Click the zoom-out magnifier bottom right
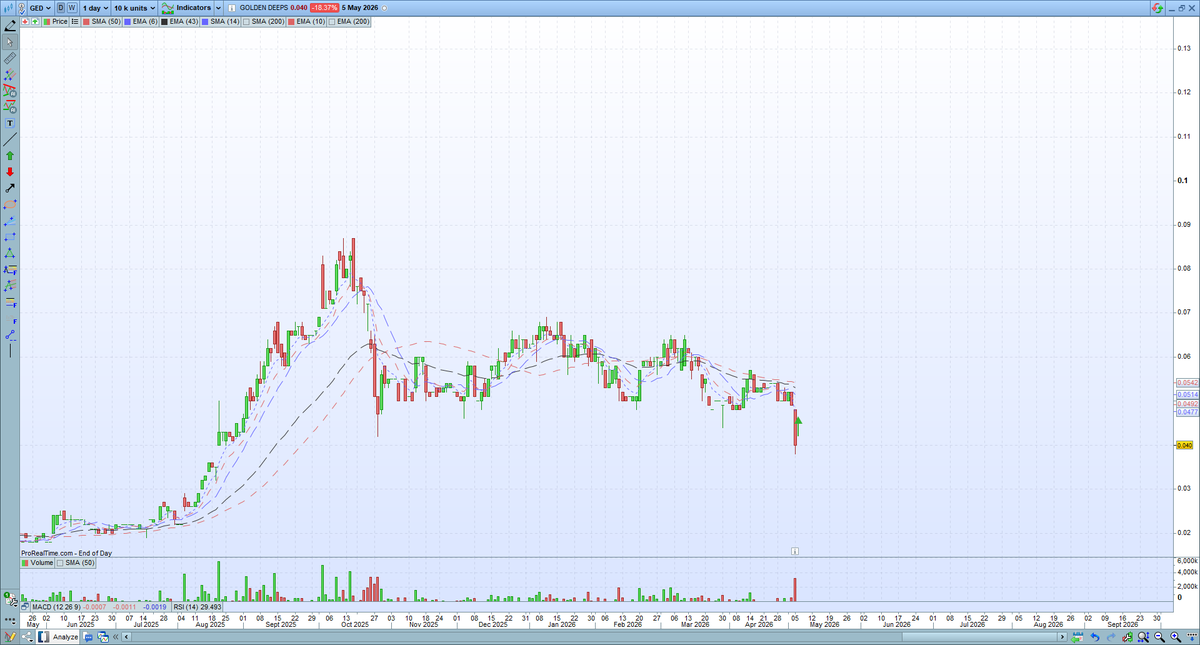This screenshot has height=645, width=1200. [x=1159, y=637]
